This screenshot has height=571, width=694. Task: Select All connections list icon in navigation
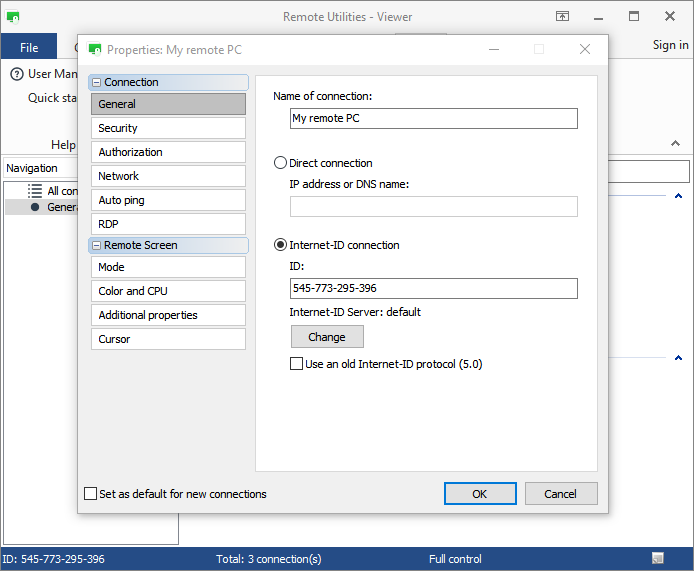[35, 191]
